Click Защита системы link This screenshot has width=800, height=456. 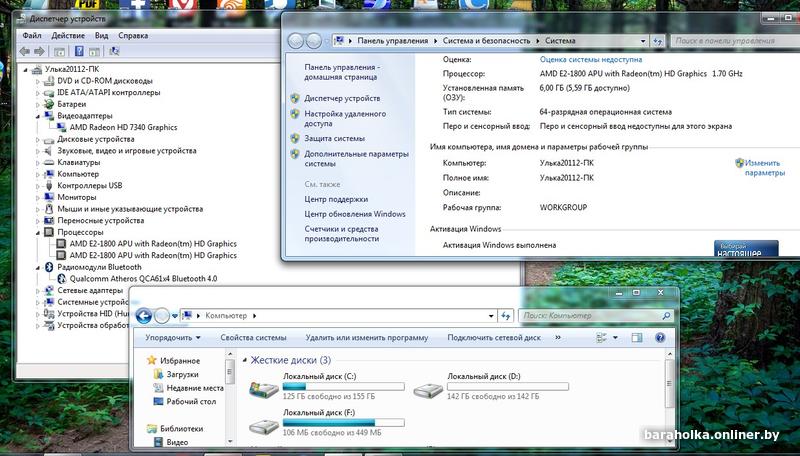334,138
